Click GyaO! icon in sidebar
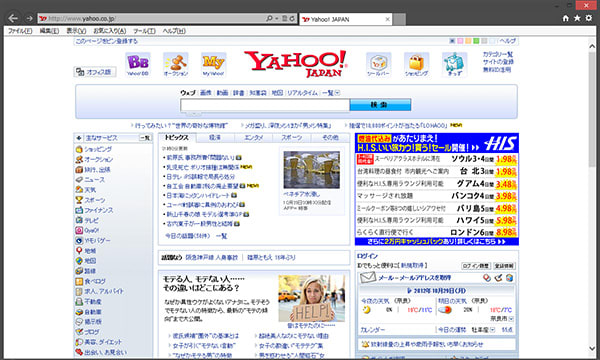Viewport: 600px width, 360px height. [x=79, y=230]
